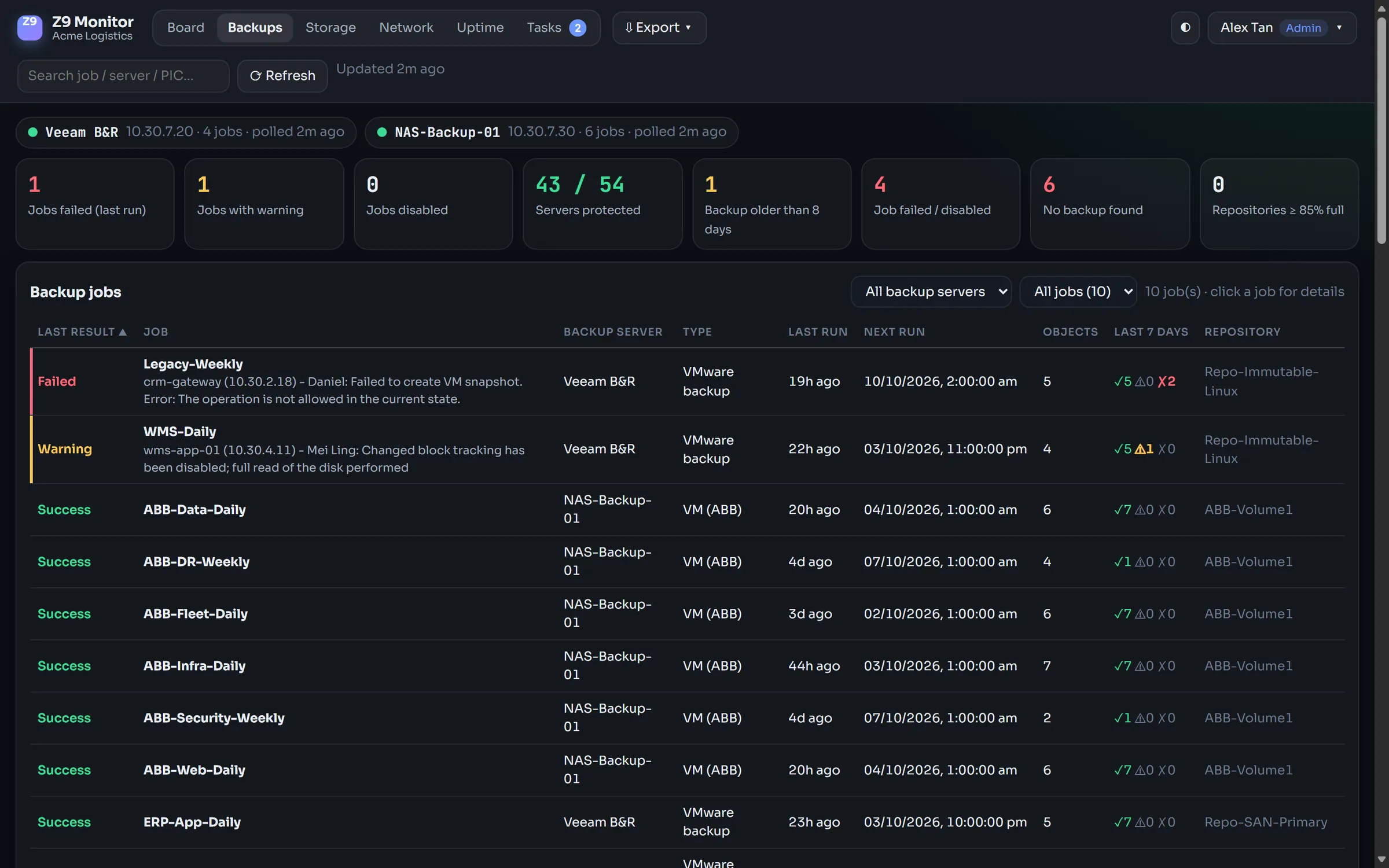Click the Legacy-Weekly X2 failure count

(1167, 381)
